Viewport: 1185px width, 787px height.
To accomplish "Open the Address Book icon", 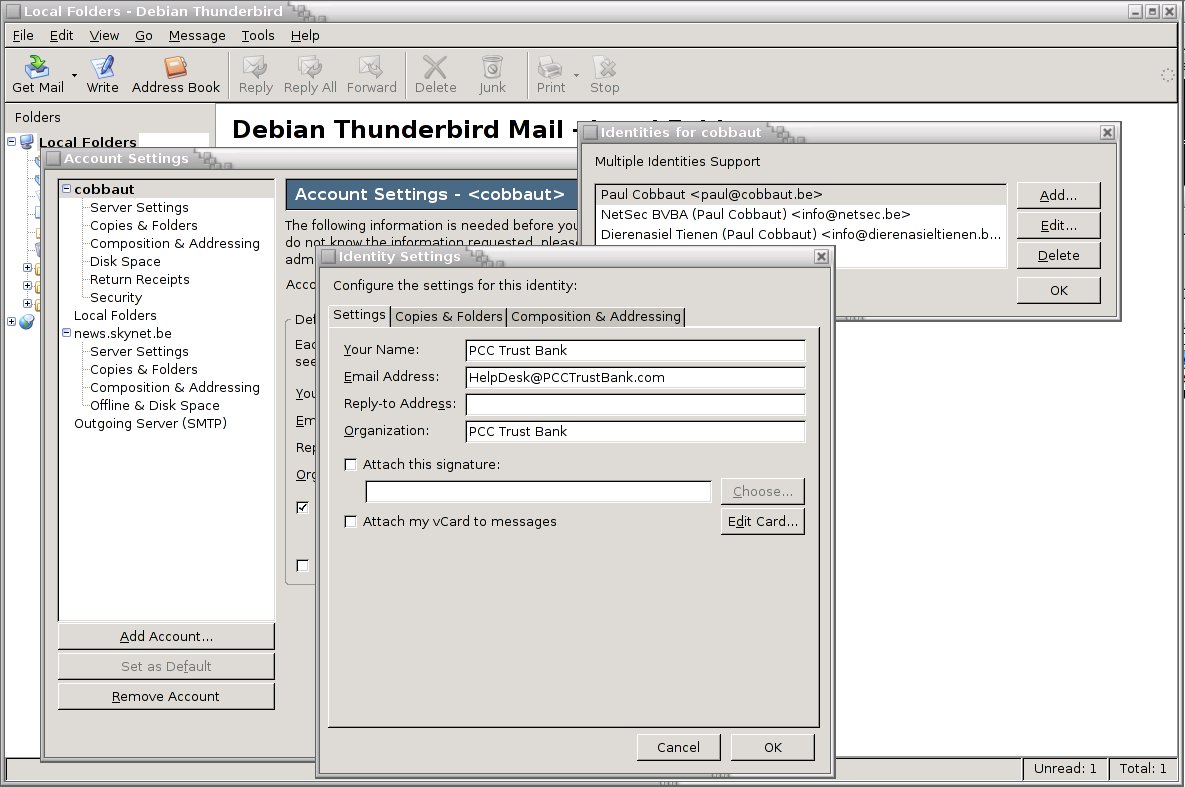I will tap(175, 67).
